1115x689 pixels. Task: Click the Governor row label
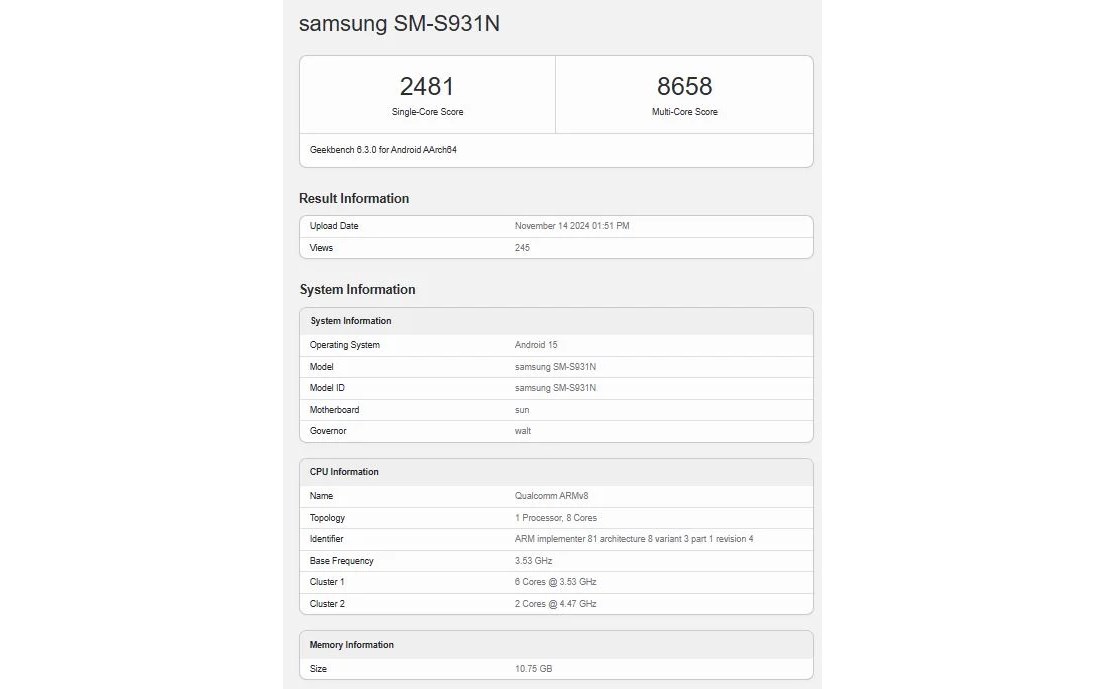[x=328, y=431]
